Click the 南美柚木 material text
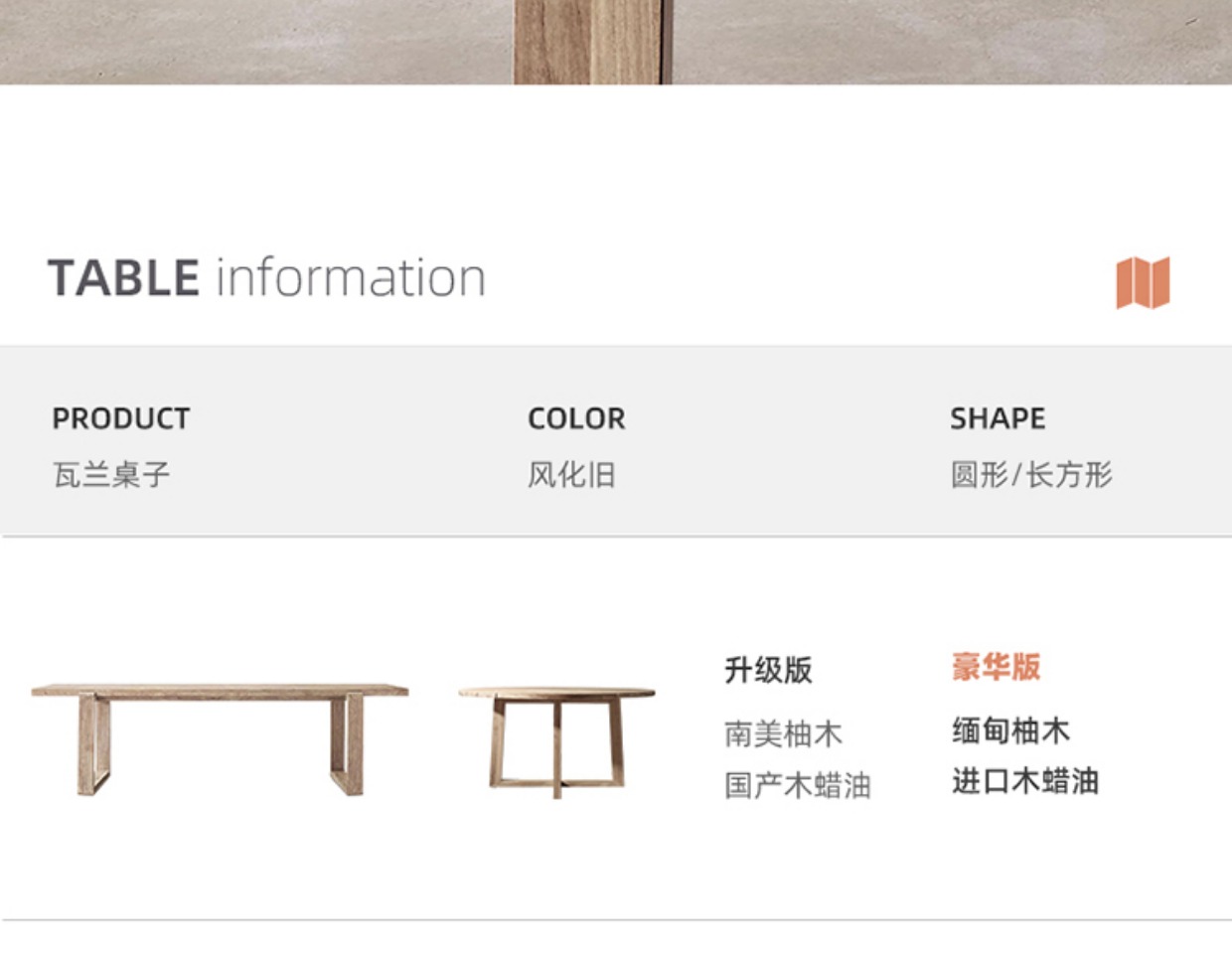The width and height of the screenshot is (1232, 970). point(783,734)
